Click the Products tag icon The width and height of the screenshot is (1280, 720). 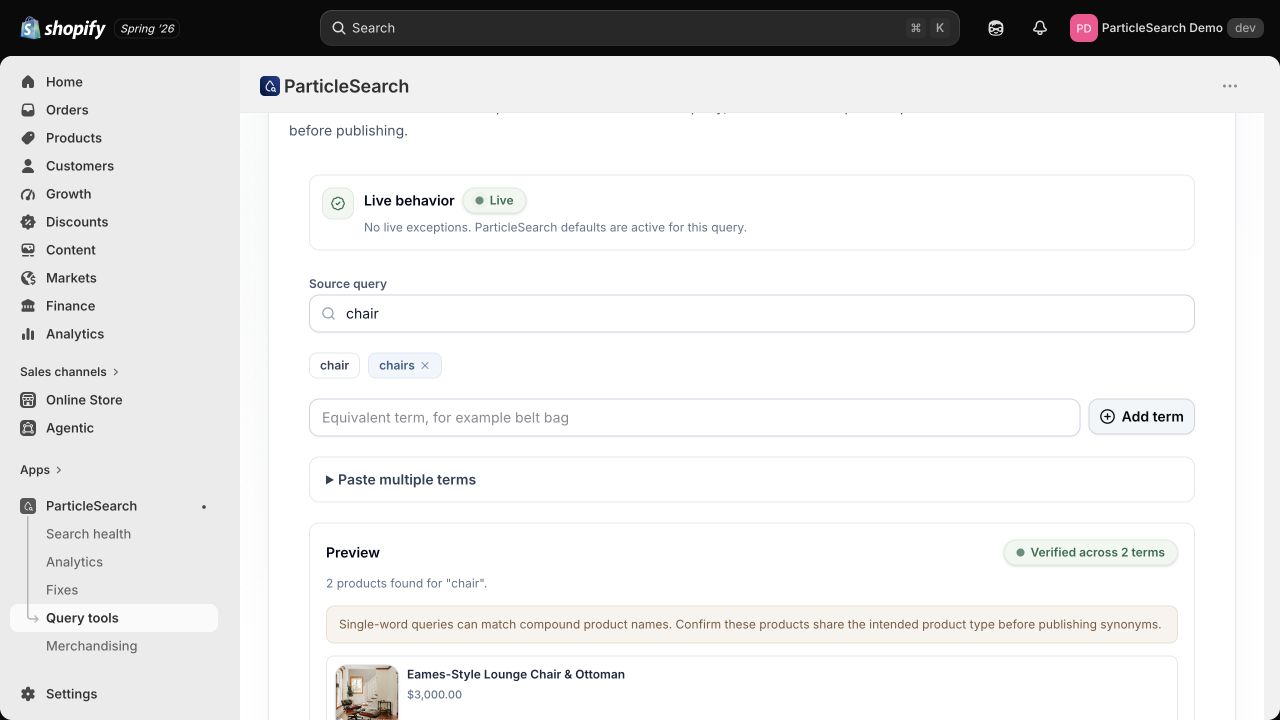click(x=28, y=138)
